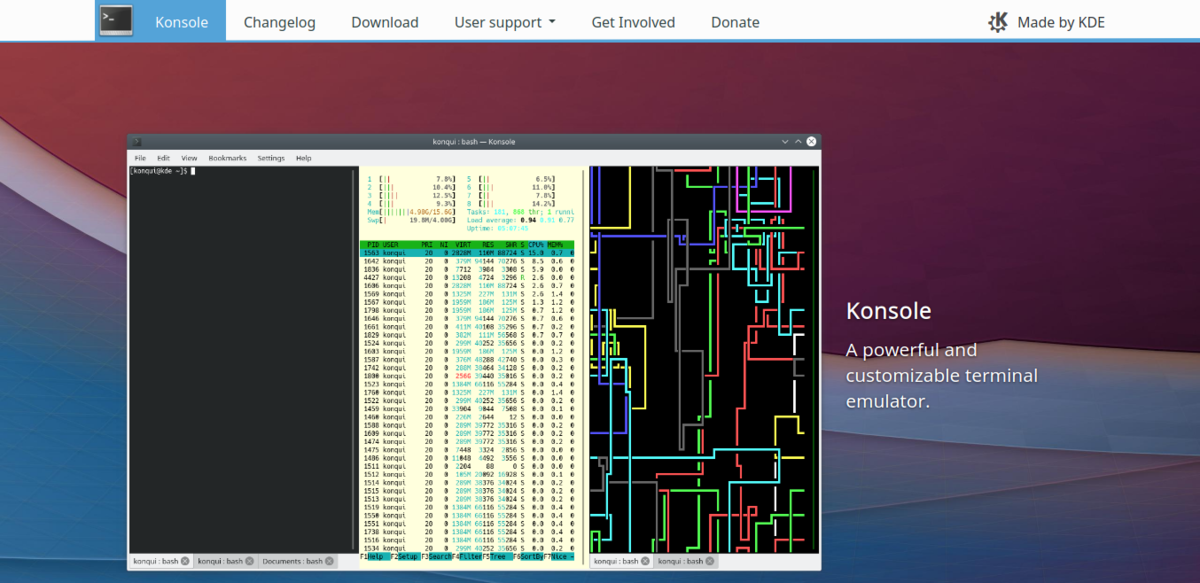Switch to the Documents : bash tab
The image size is (1200, 583).
pos(292,561)
